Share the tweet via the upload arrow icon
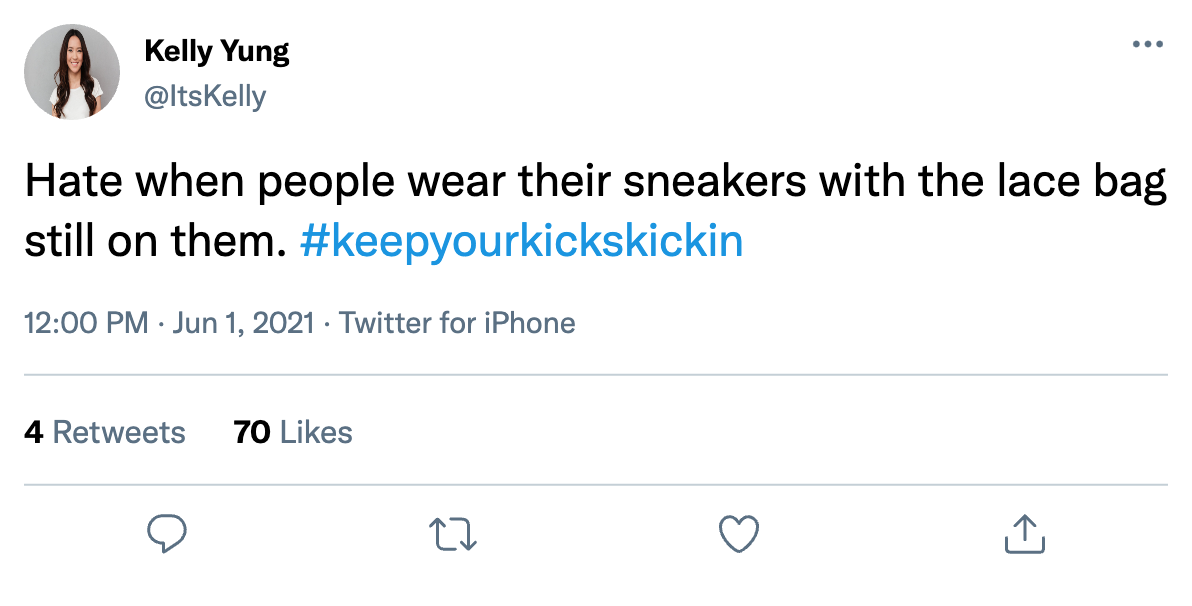 coord(1024,534)
